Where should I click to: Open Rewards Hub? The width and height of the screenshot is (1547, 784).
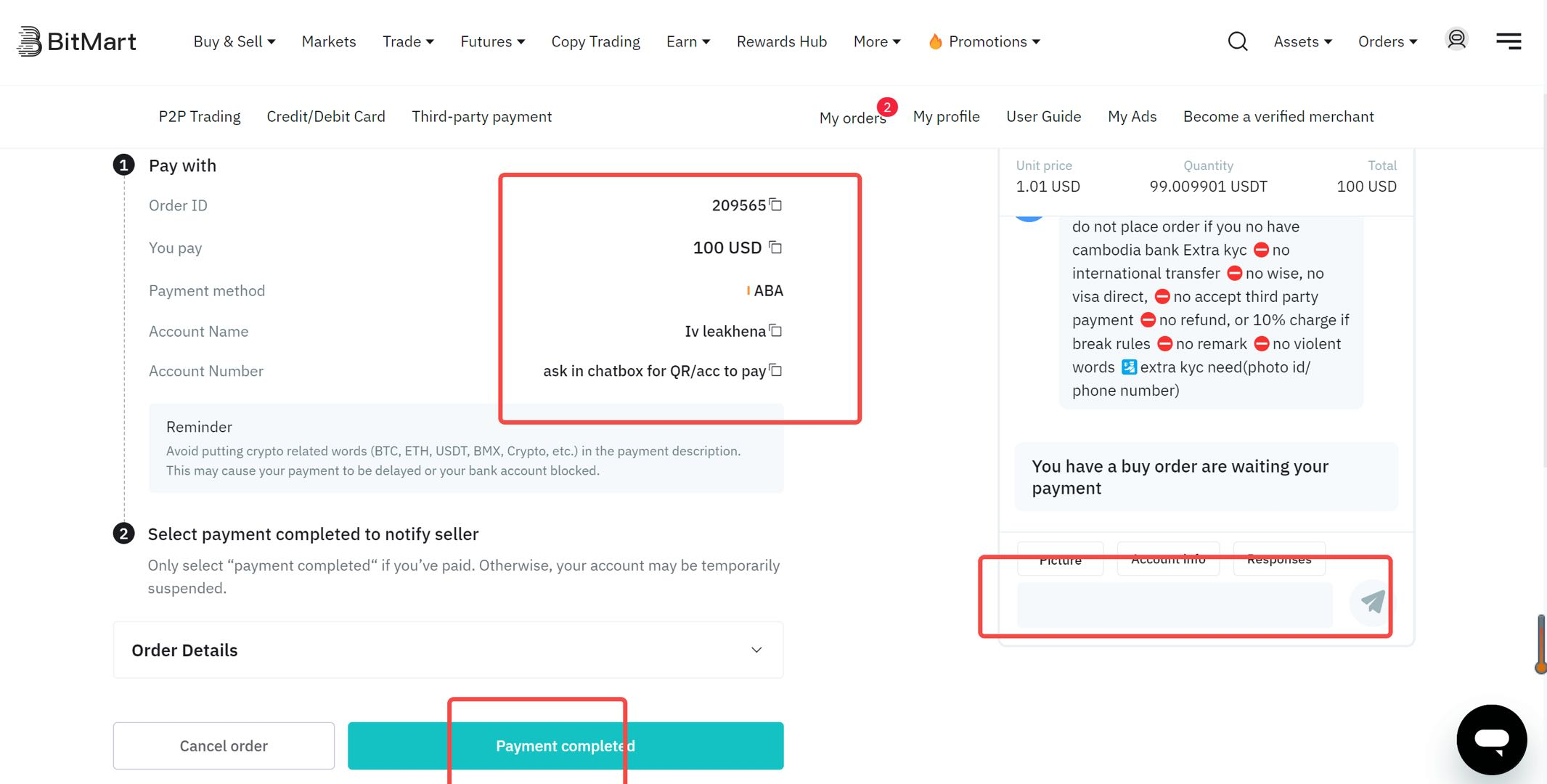(x=782, y=41)
